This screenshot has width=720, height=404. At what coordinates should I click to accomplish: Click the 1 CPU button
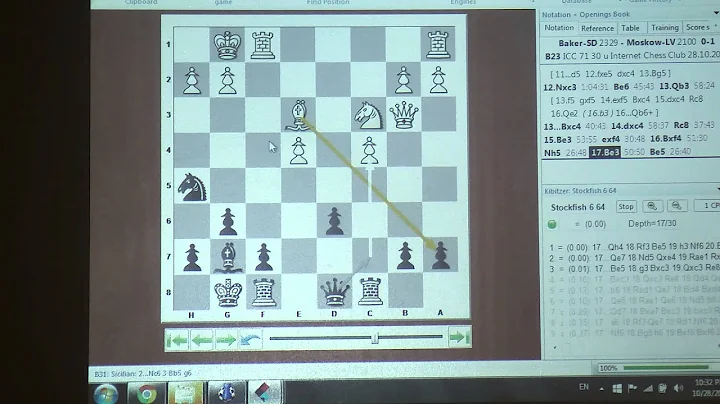point(707,205)
